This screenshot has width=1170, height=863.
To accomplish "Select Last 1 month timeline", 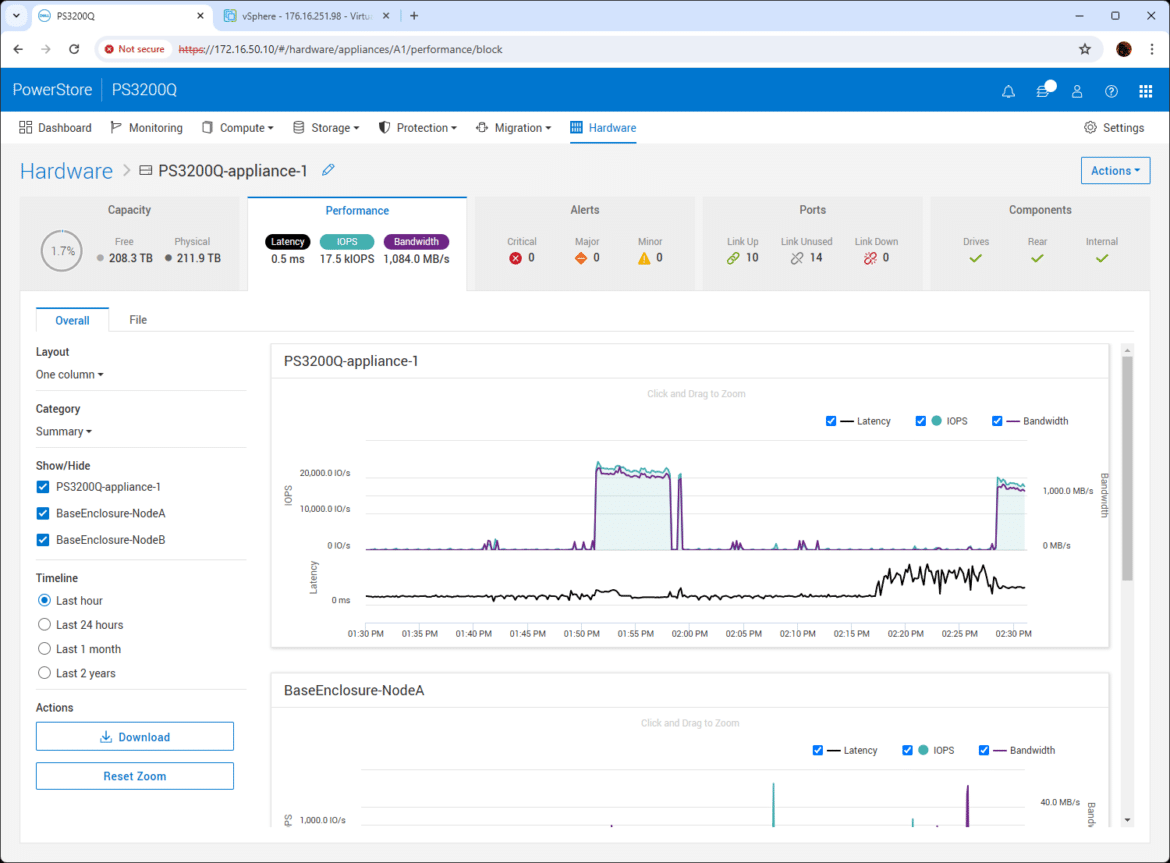I will [x=44, y=649].
